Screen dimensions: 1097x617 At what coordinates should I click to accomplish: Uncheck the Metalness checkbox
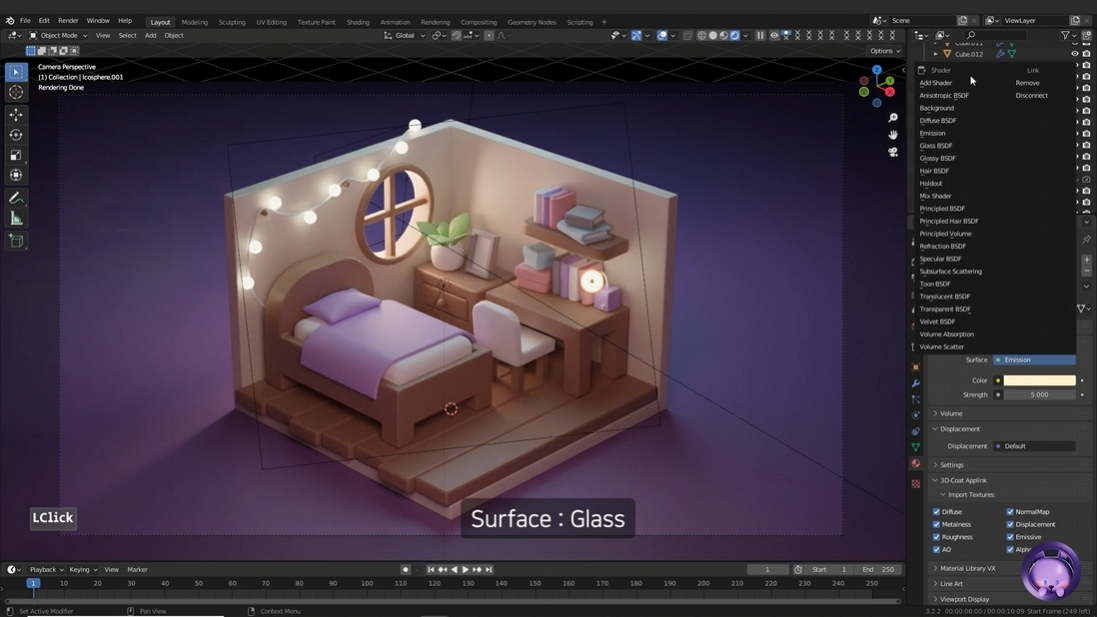pos(937,525)
